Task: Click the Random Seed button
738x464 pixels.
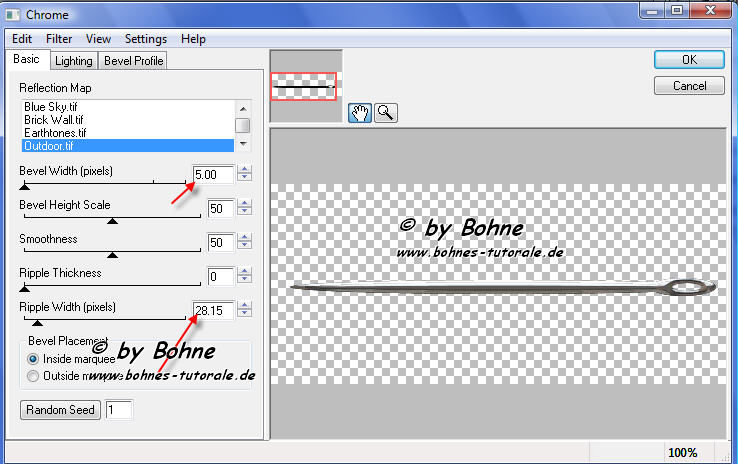Action: click(x=60, y=409)
